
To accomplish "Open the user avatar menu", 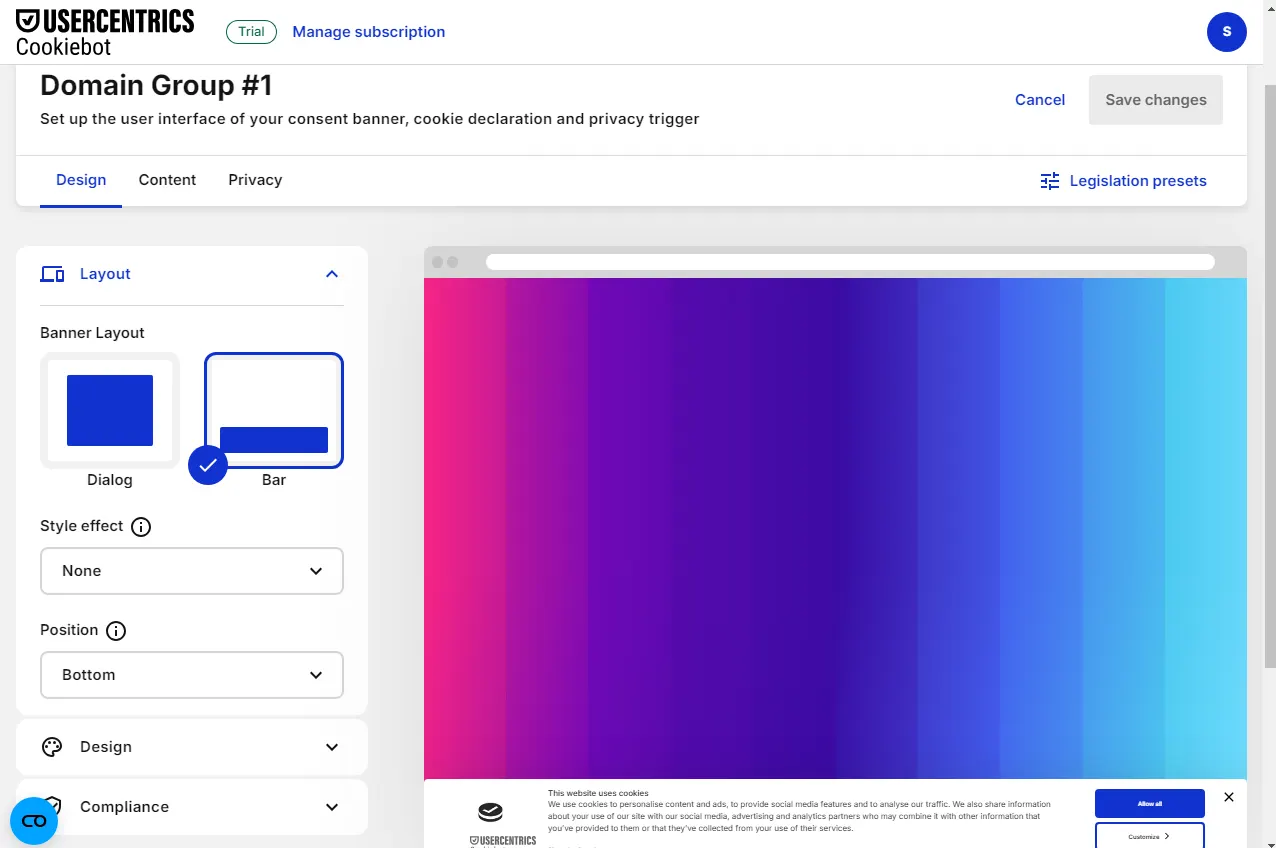I will click(1226, 32).
